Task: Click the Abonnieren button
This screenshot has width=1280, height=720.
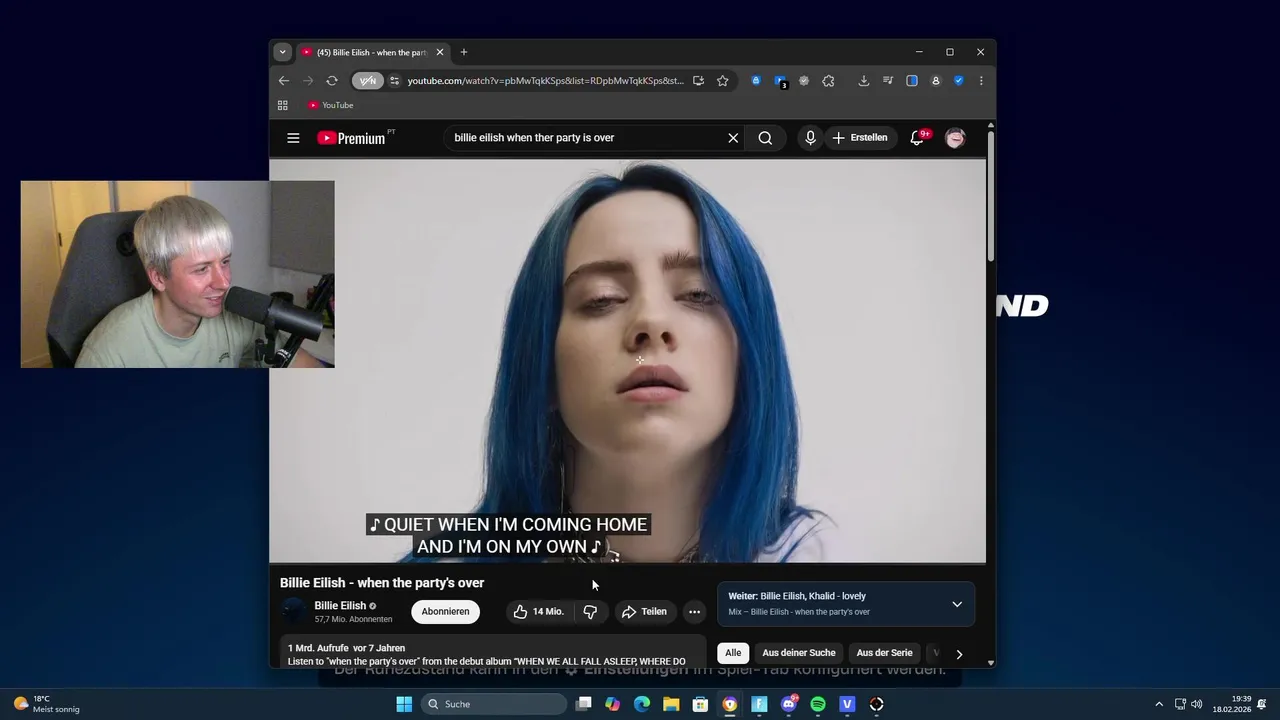Action: [445, 611]
